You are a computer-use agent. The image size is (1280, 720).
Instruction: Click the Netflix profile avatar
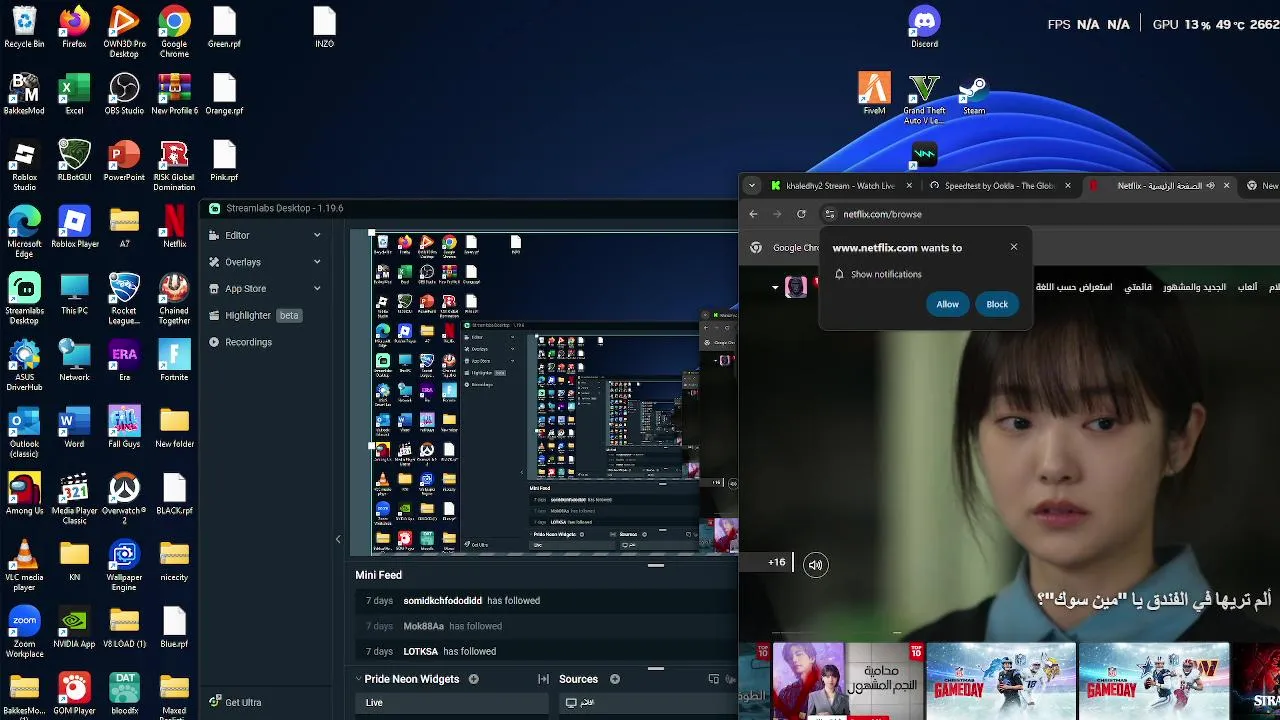(x=796, y=288)
